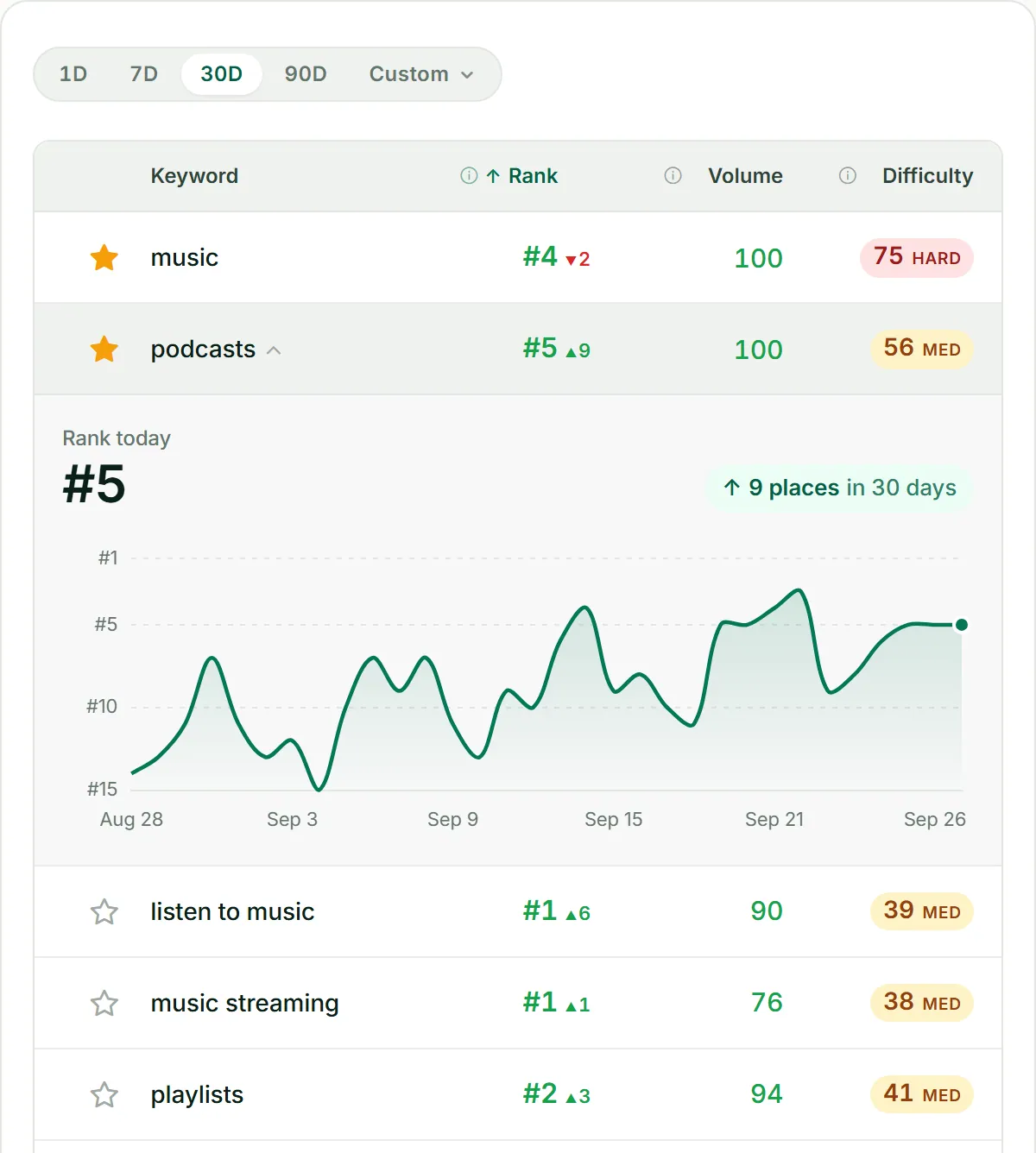Unstar the music keyword

tap(104, 257)
